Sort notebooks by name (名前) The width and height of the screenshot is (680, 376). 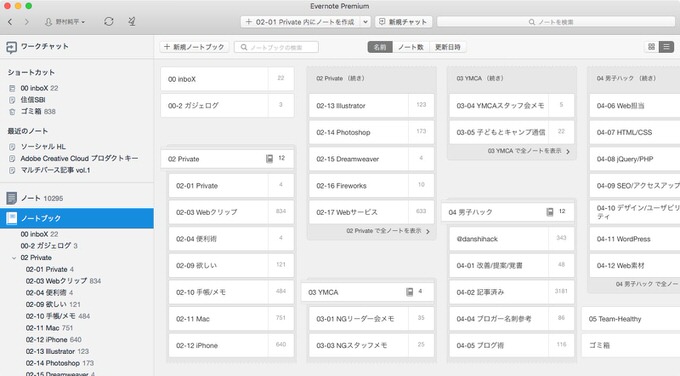[380, 47]
